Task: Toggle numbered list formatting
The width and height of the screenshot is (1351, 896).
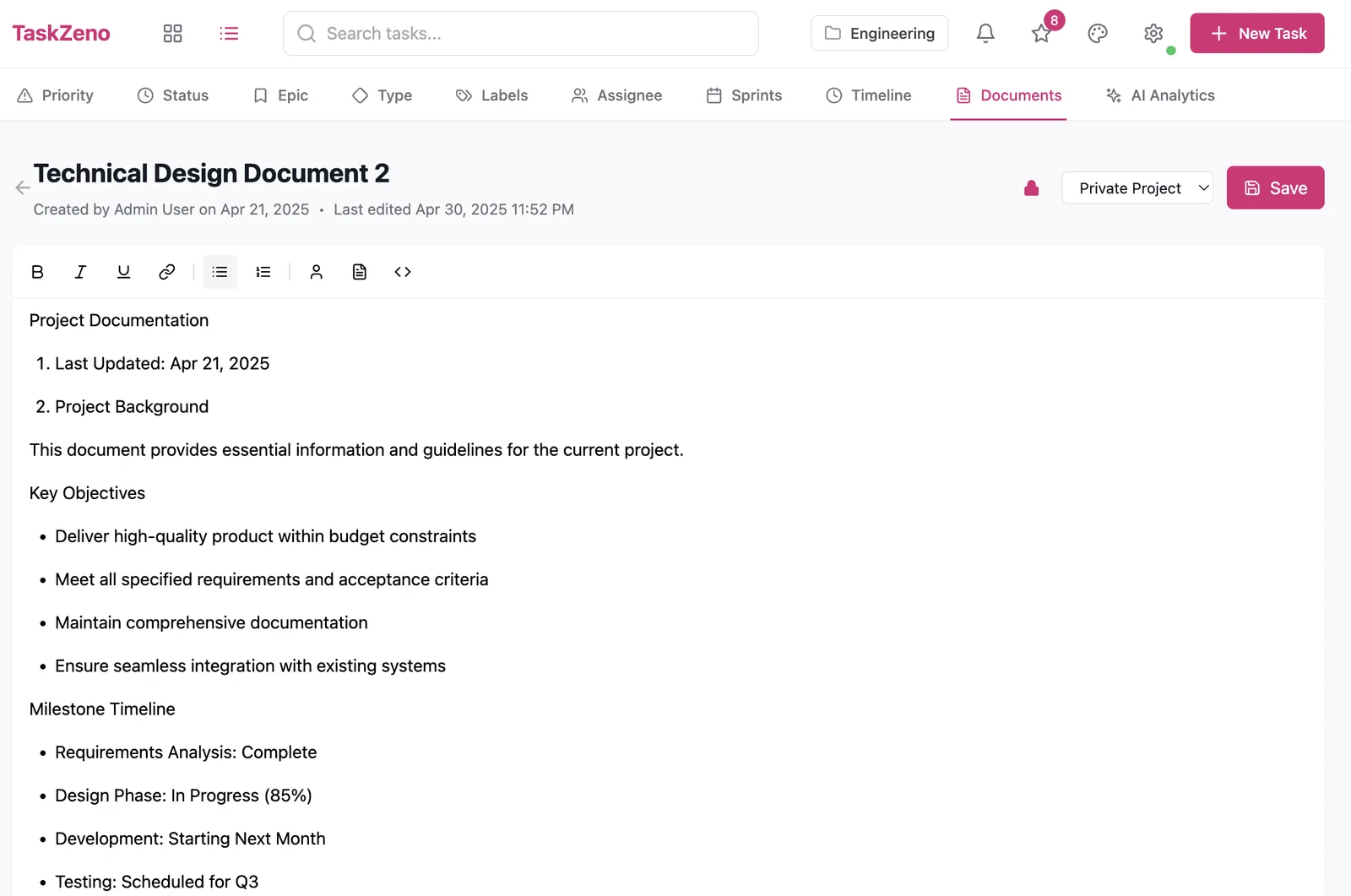Action: (x=263, y=272)
